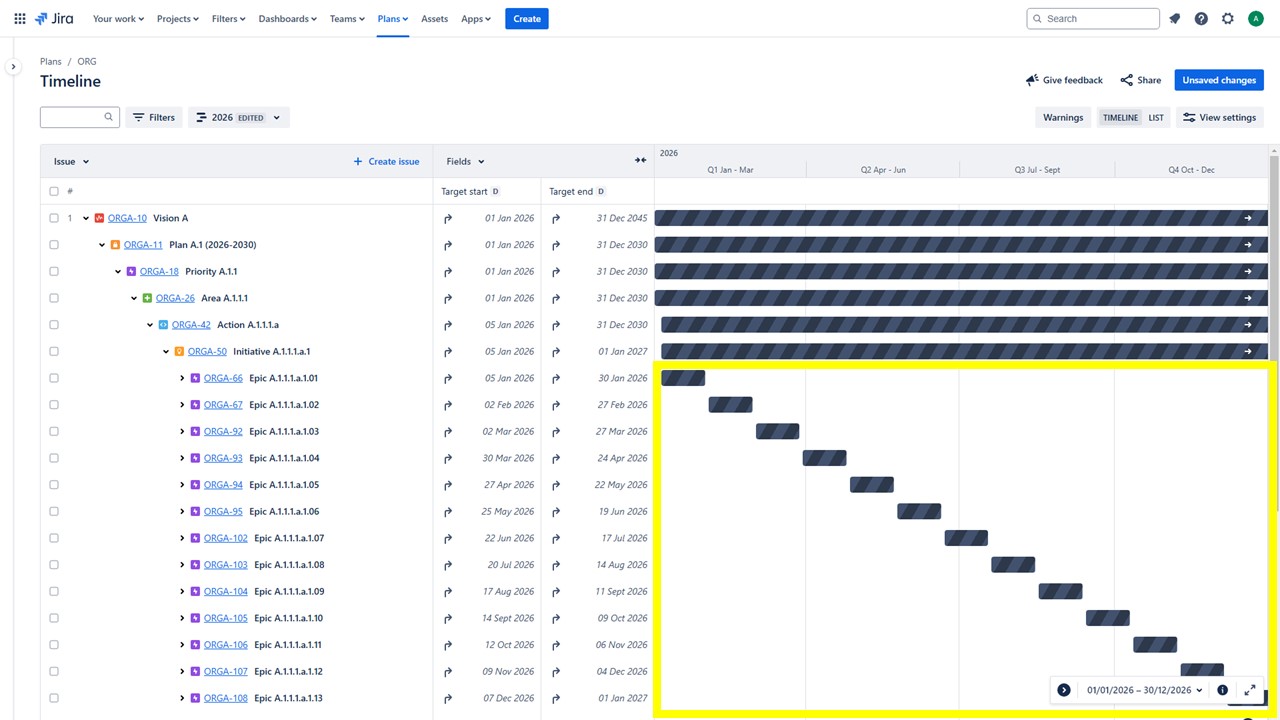The width and height of the screenshot is (1280, 720).
Task: Tick the checkbox for ORGA-10 Vision A
Action: tap(54, 218)
